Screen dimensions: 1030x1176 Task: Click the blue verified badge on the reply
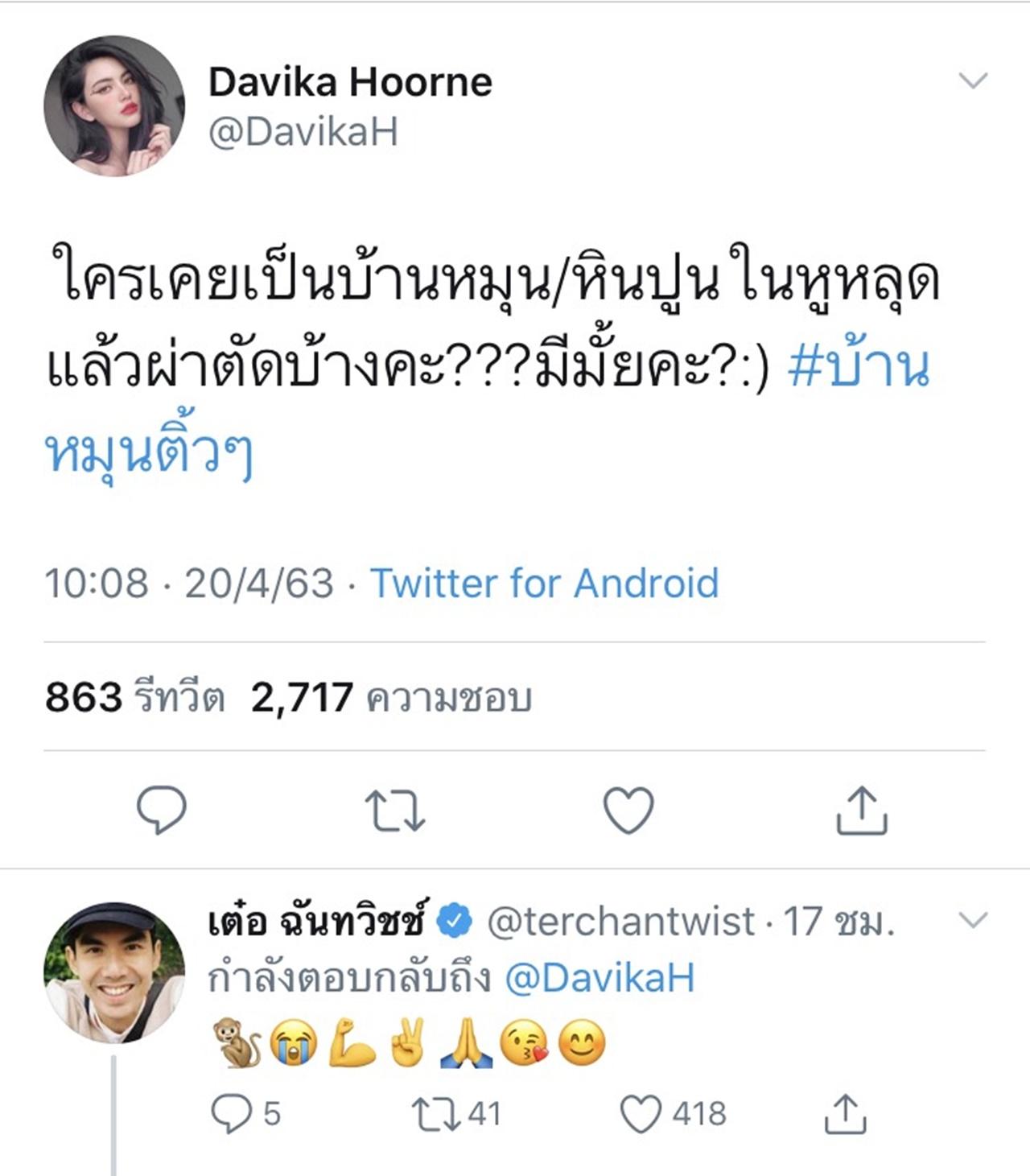(x=455, y=922)
